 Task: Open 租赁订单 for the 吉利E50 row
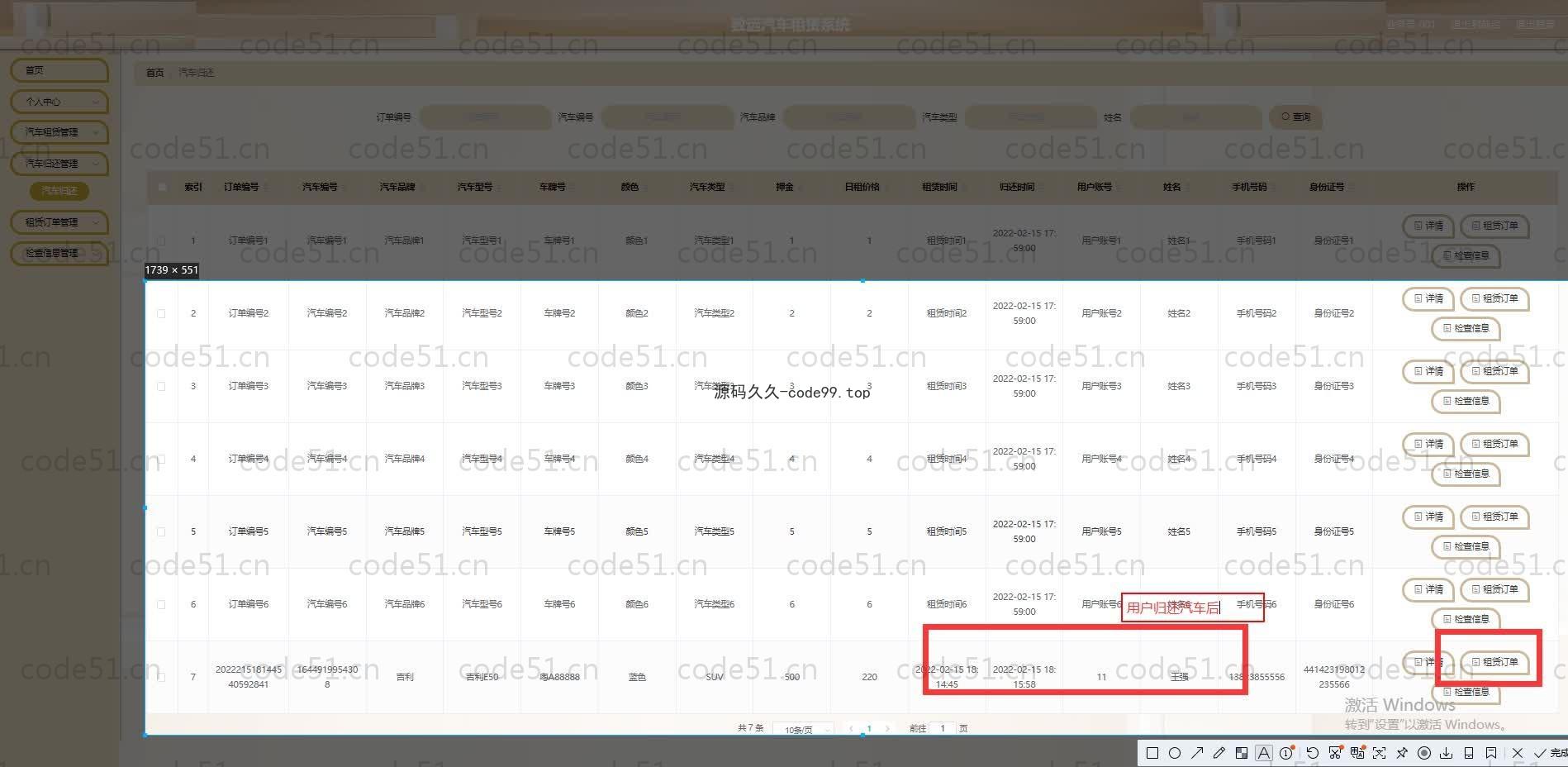coord(1494,663)
